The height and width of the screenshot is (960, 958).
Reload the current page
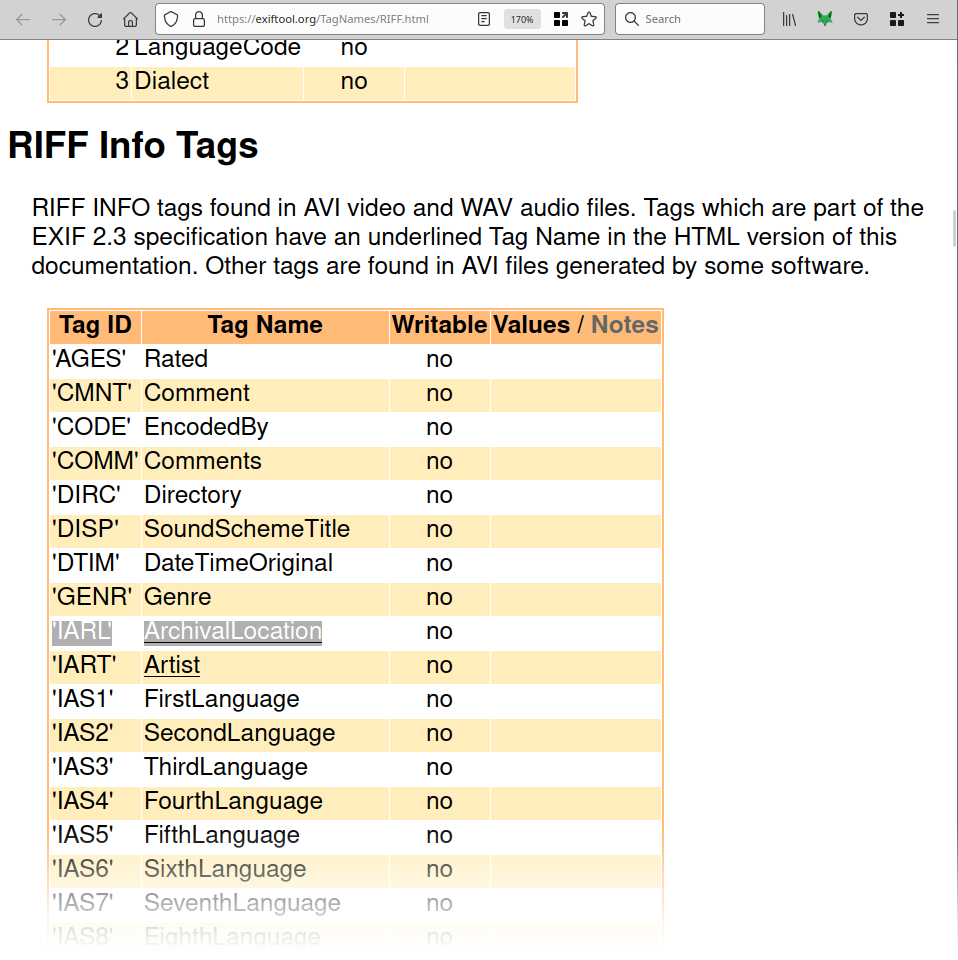[95, 19]
